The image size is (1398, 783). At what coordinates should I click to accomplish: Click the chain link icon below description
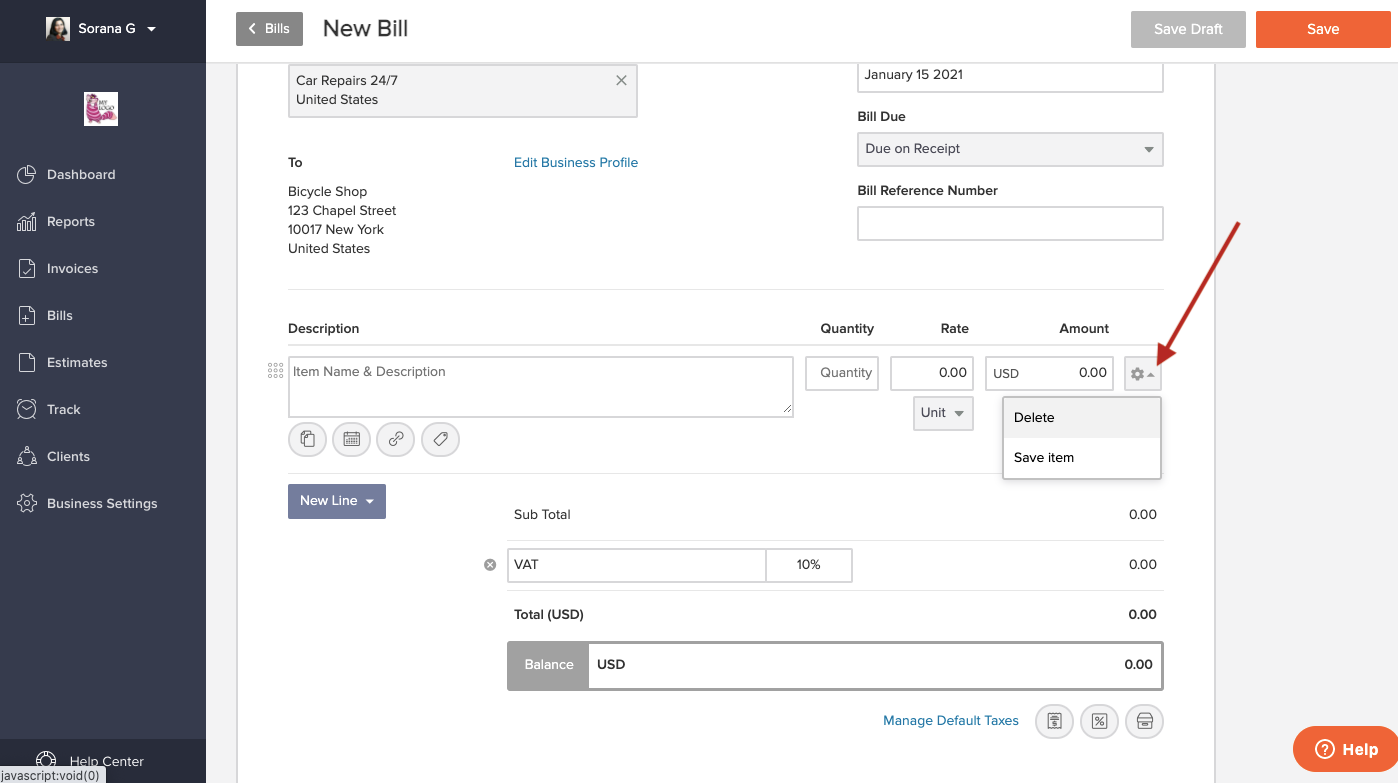click(396, 439)
